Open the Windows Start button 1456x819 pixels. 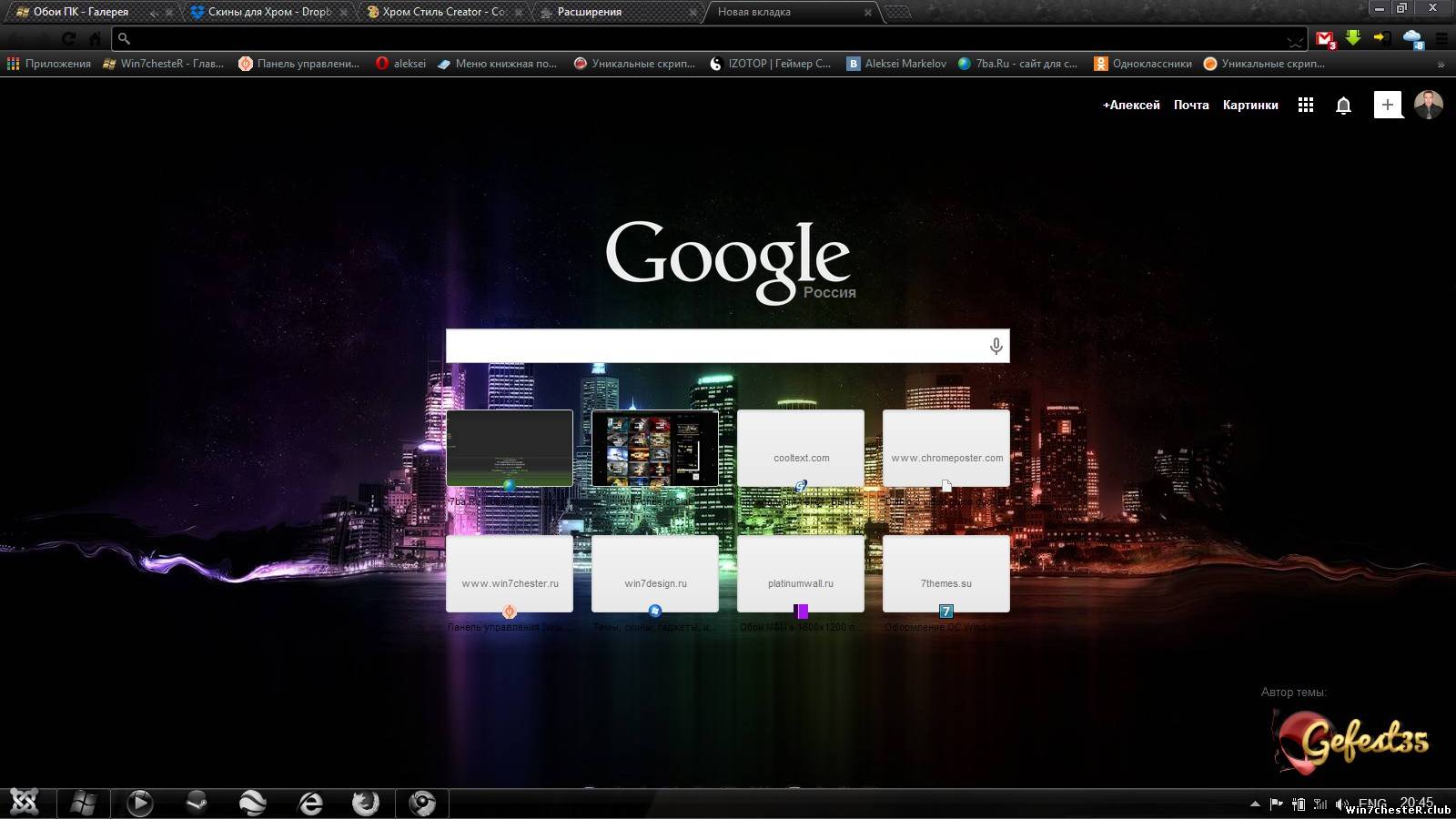tap(84, 803)
